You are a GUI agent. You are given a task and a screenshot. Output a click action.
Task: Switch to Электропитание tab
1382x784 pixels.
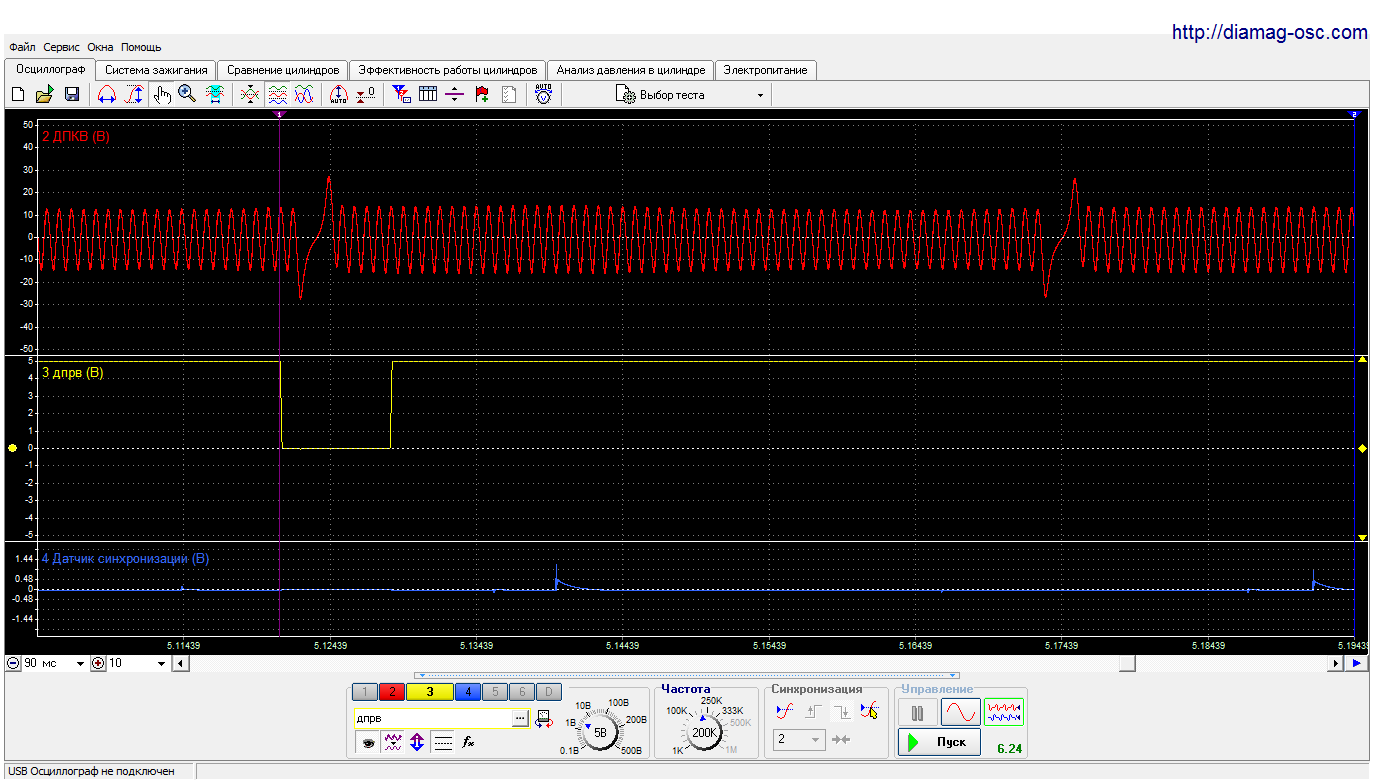(767, 70)
